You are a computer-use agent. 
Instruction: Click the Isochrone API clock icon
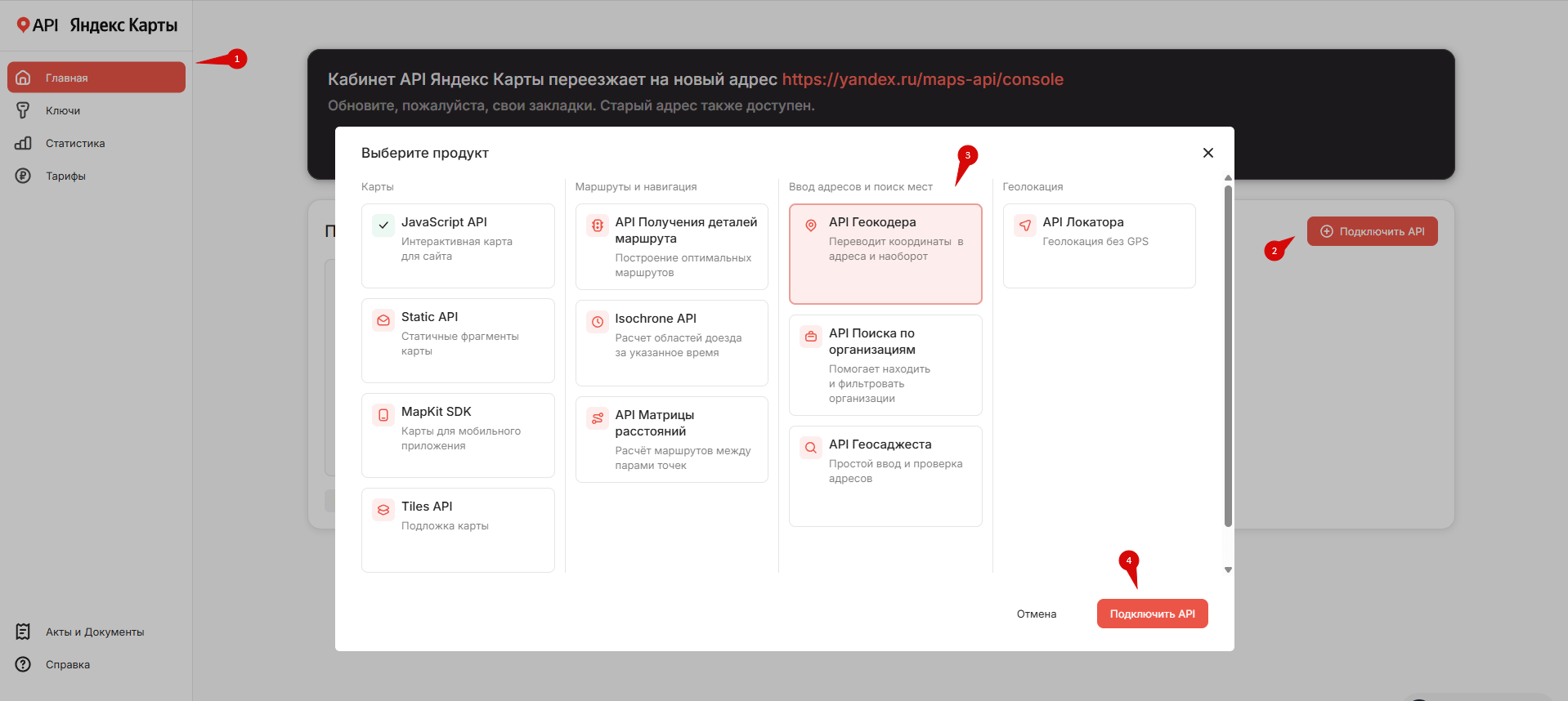[x=598, y=322]
